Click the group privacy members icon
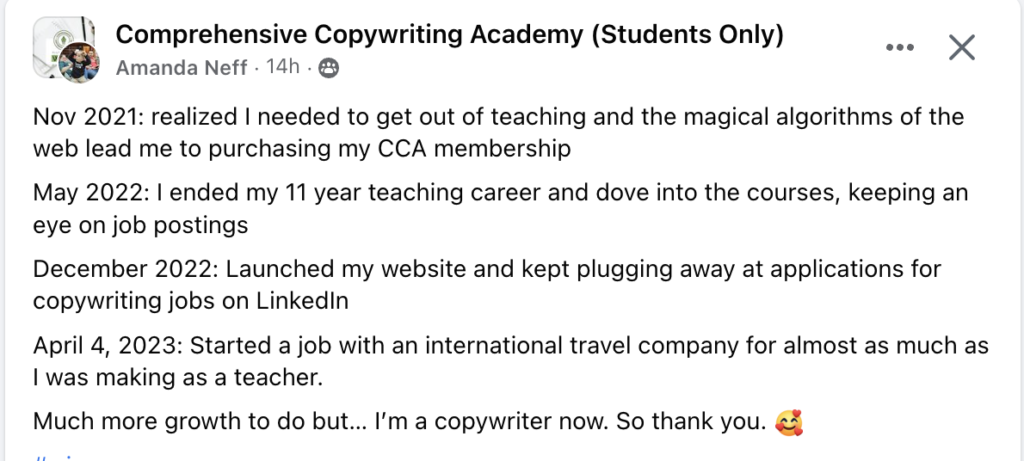Viewport: 1024px width, 461px height. pos(328,68)
